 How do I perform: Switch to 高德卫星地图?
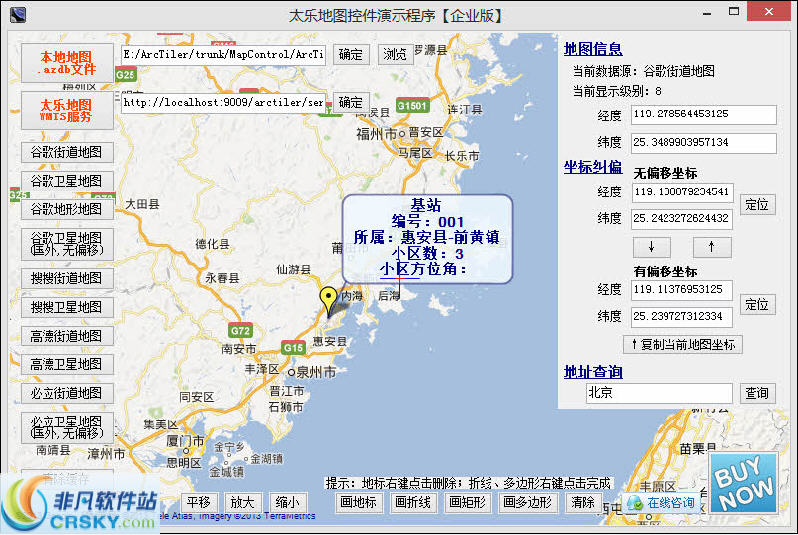(x=67, y=364)
